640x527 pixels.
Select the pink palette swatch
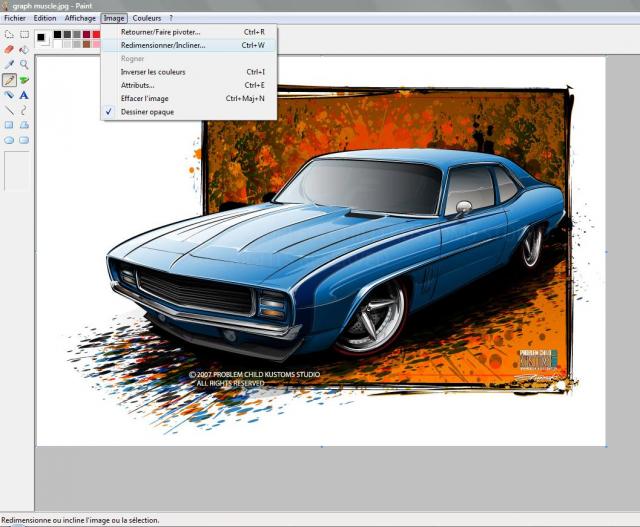coord(96,44)
